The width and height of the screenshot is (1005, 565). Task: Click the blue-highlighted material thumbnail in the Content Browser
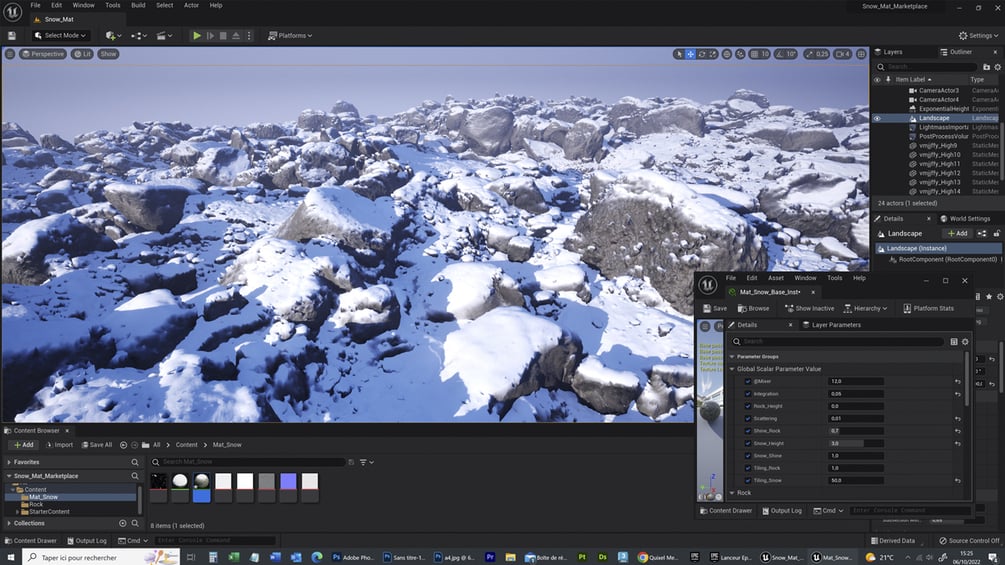pyautogui.click(x=201, y=487)
